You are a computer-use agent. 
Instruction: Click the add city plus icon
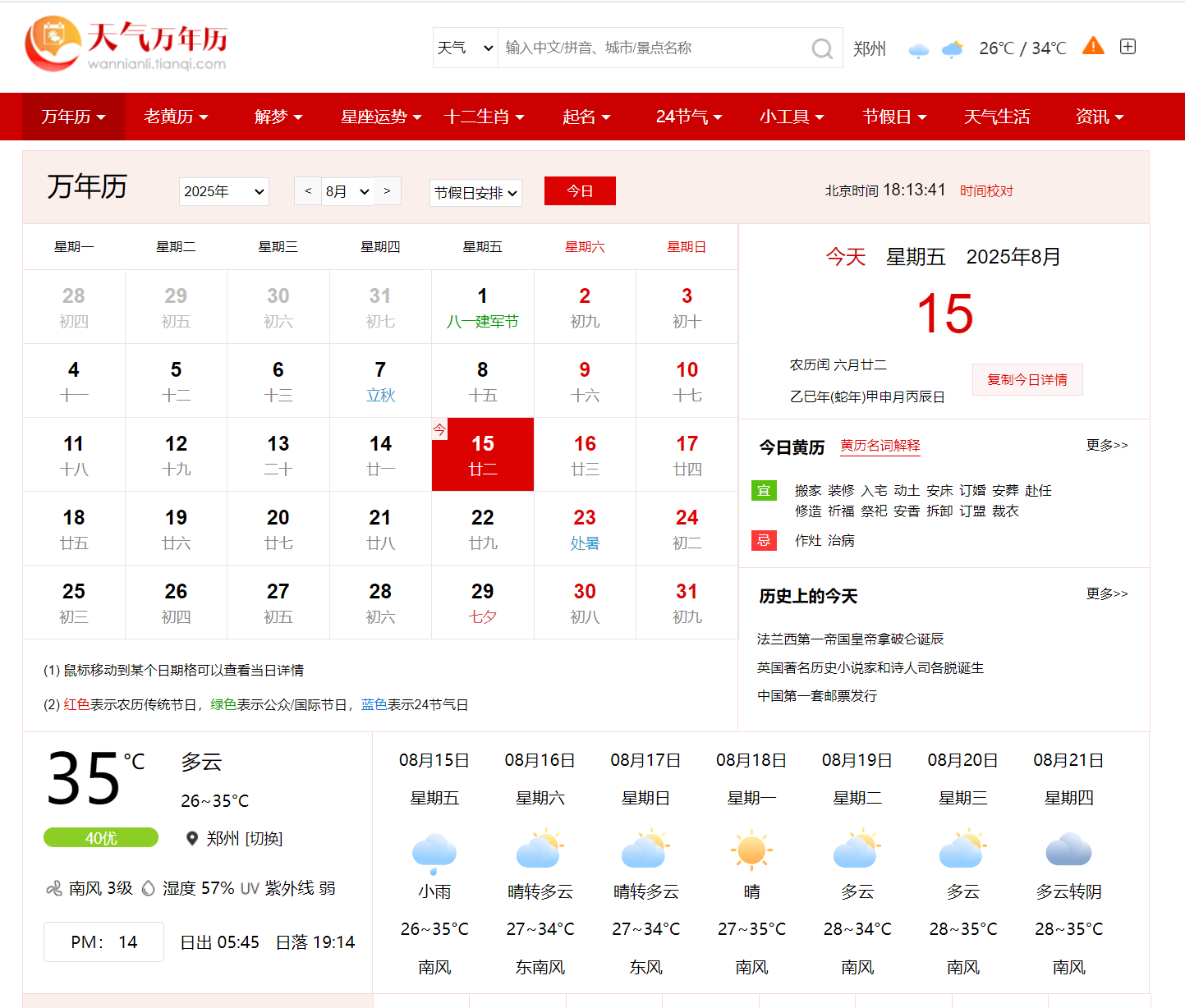click(x=1128, y=47)
